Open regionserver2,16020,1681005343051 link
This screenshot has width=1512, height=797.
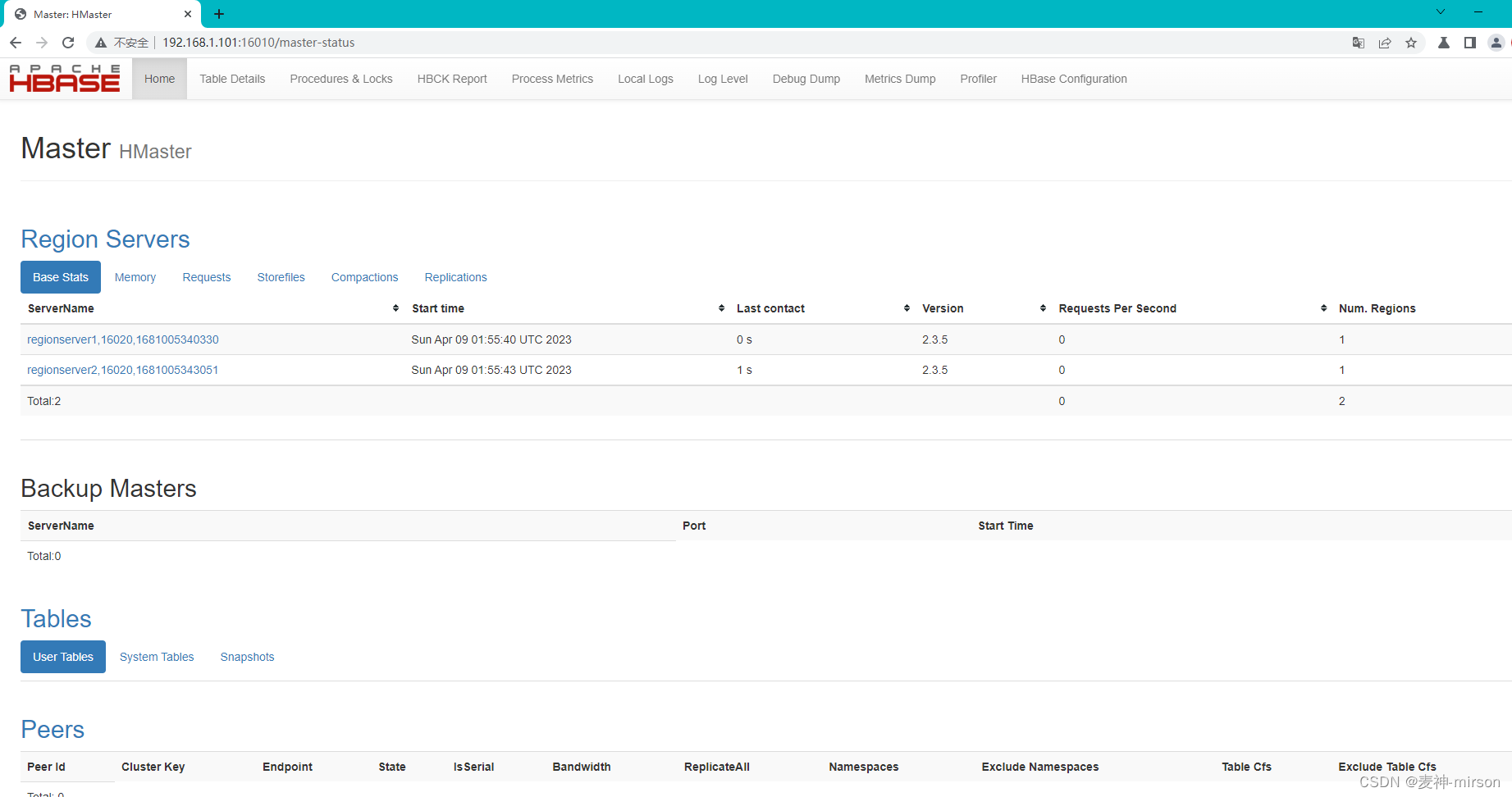point(123,370)
